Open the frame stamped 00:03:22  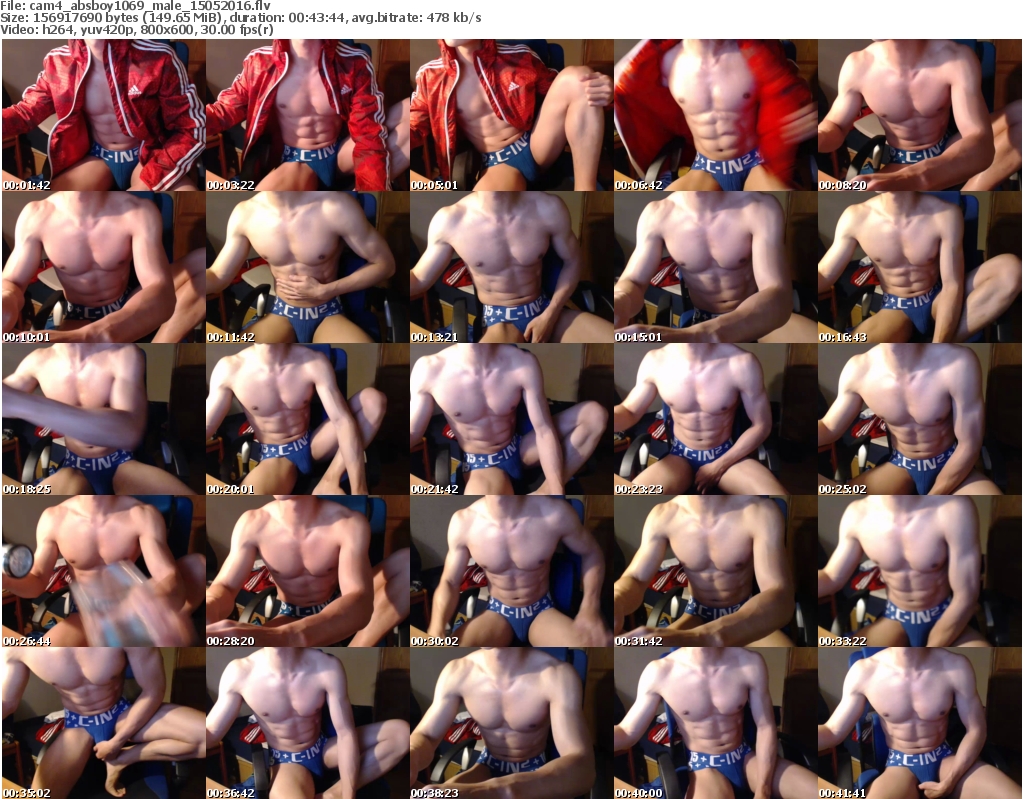(308, 115)
